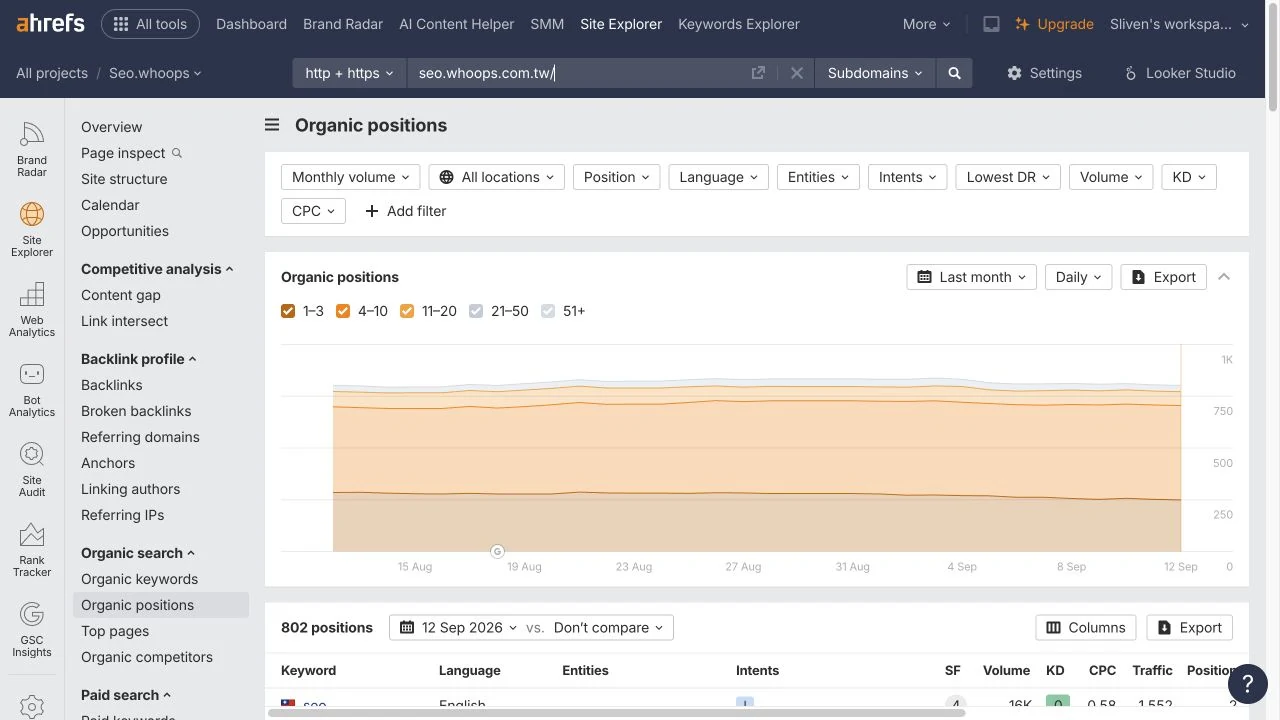Screen dimensions: 1280x720
Task: Open Settings with gear icon
Action: pyautogui.click(x=1044, y=73)
